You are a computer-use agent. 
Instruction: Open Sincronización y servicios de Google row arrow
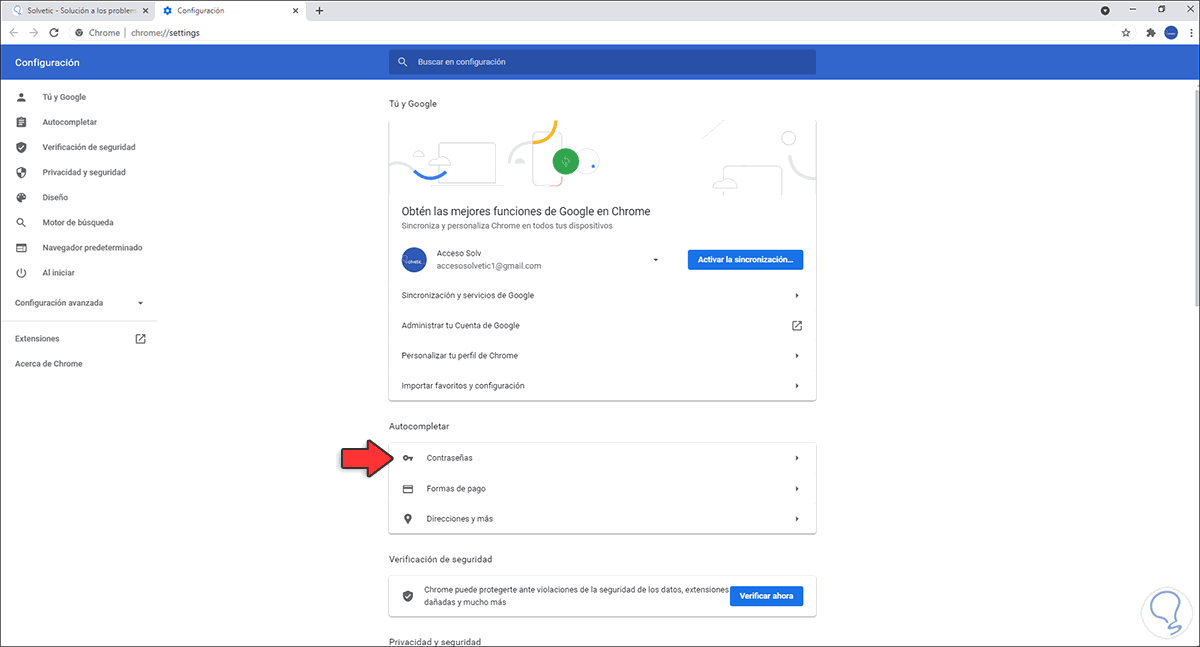pyautogui.click(x=797, y=296)
